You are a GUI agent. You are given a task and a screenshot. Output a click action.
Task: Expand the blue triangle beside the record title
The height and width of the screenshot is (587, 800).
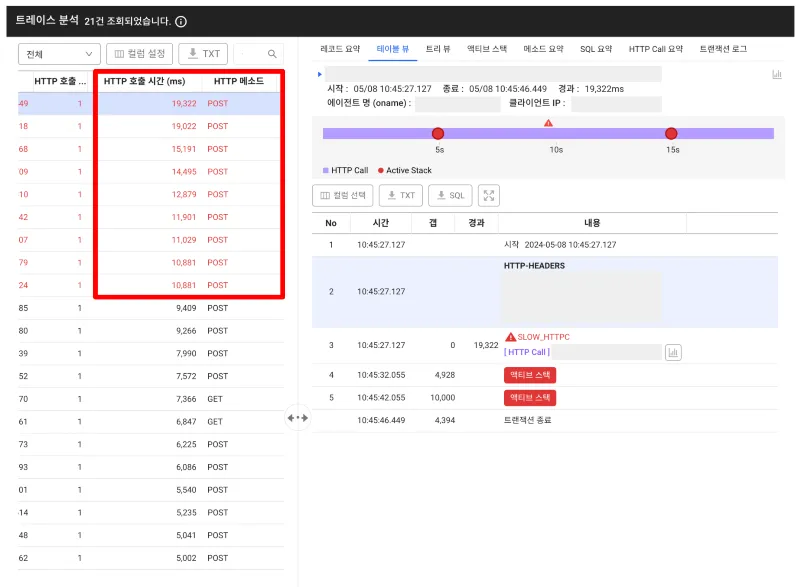pyautogui.click(x=320, y=74)
